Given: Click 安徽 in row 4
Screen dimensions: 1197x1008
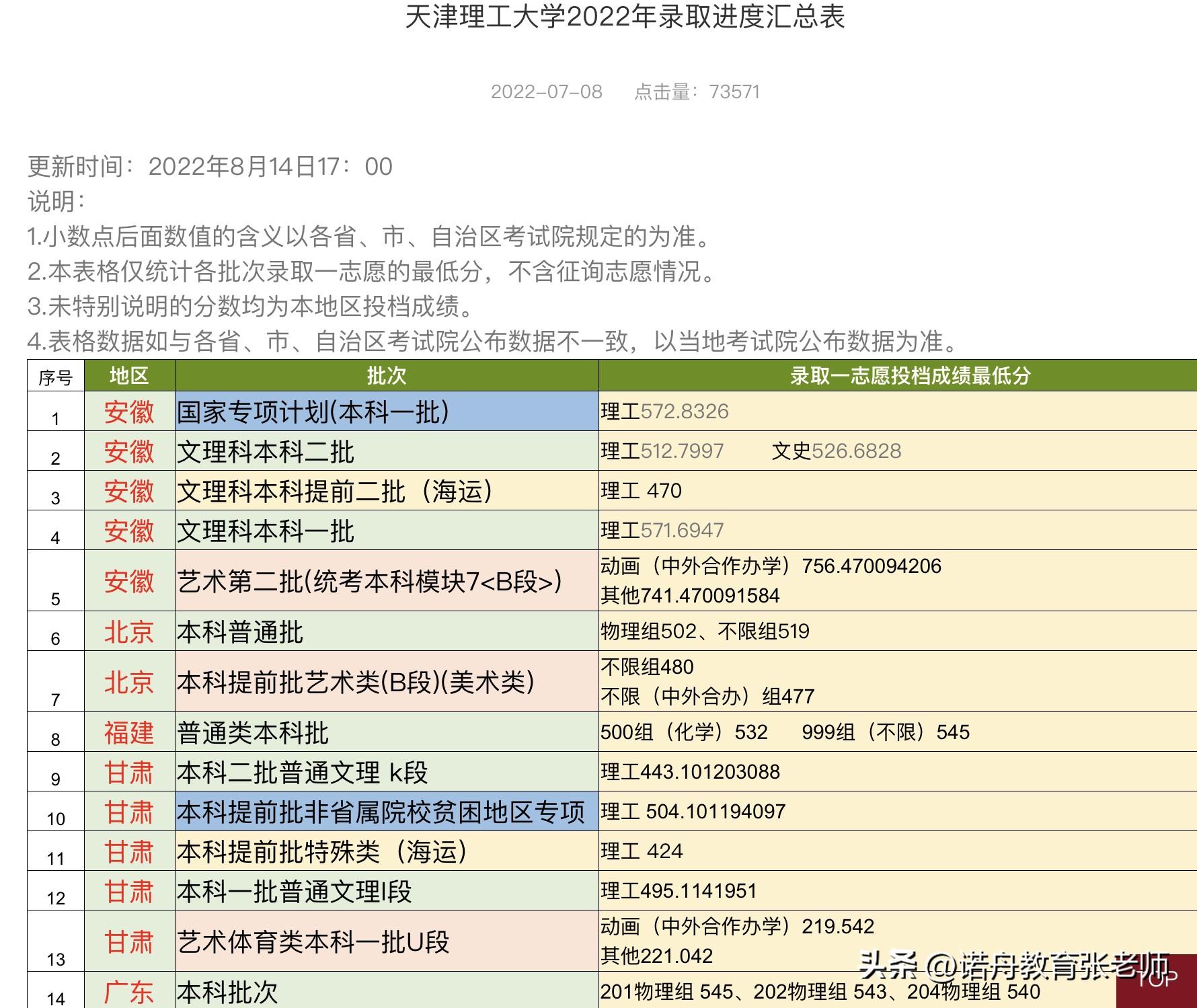Looking at the screenshot, I should [x=129, y=531].
